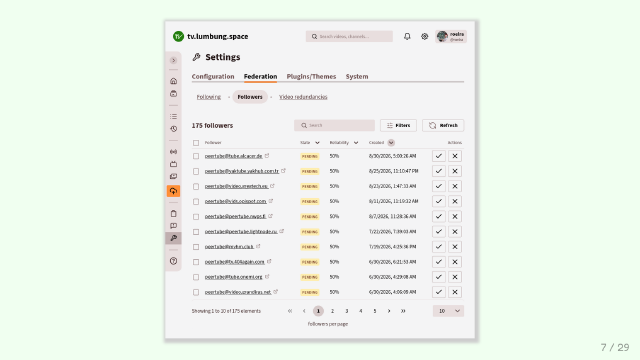This screenshot has height=360, width=640.
Task: Expand the sidebar with the arrow toggle
Action: (x=173, y=60)
